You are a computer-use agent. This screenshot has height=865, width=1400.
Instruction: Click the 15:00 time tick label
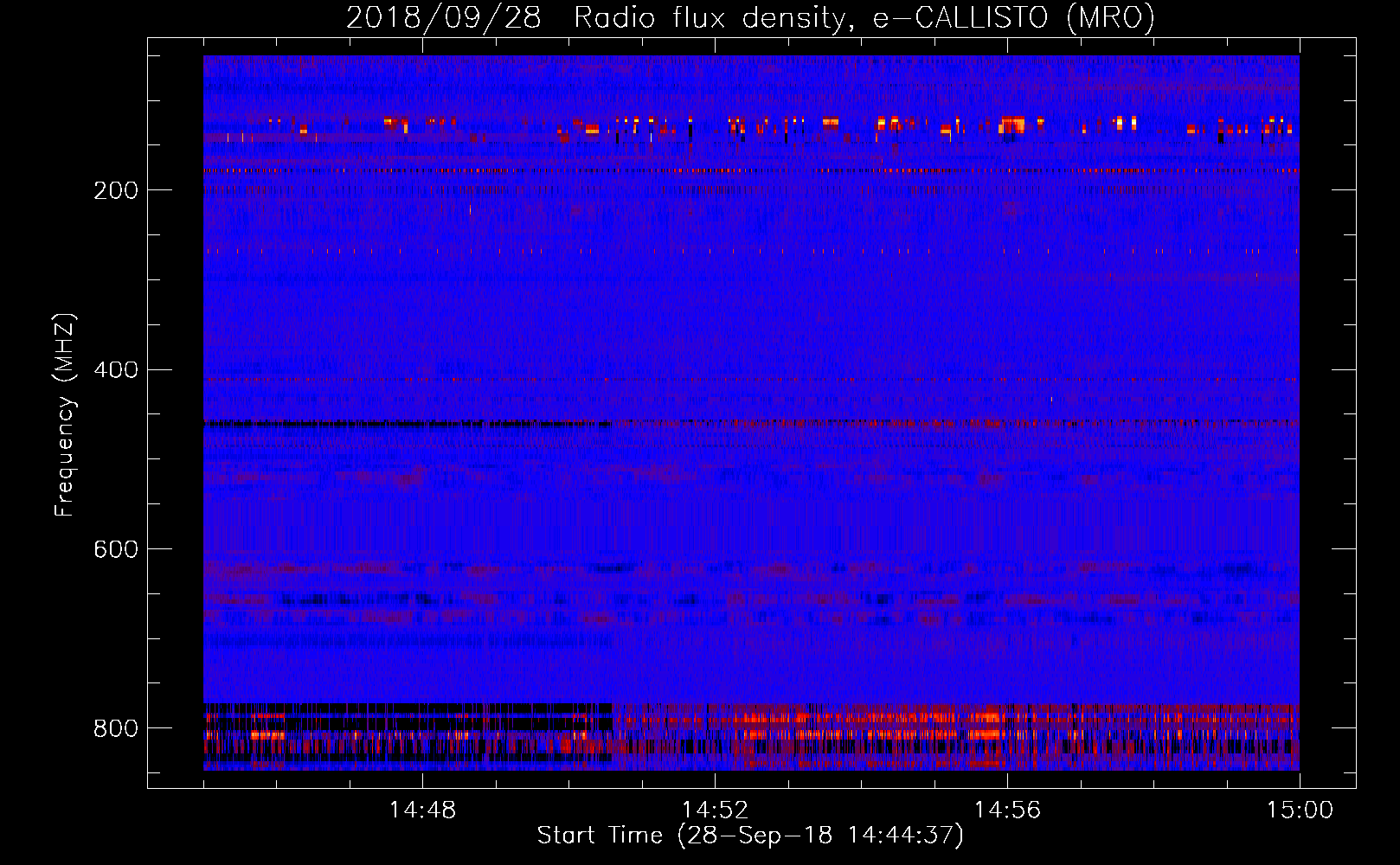pyautogui.click(x=1300, y=811)
